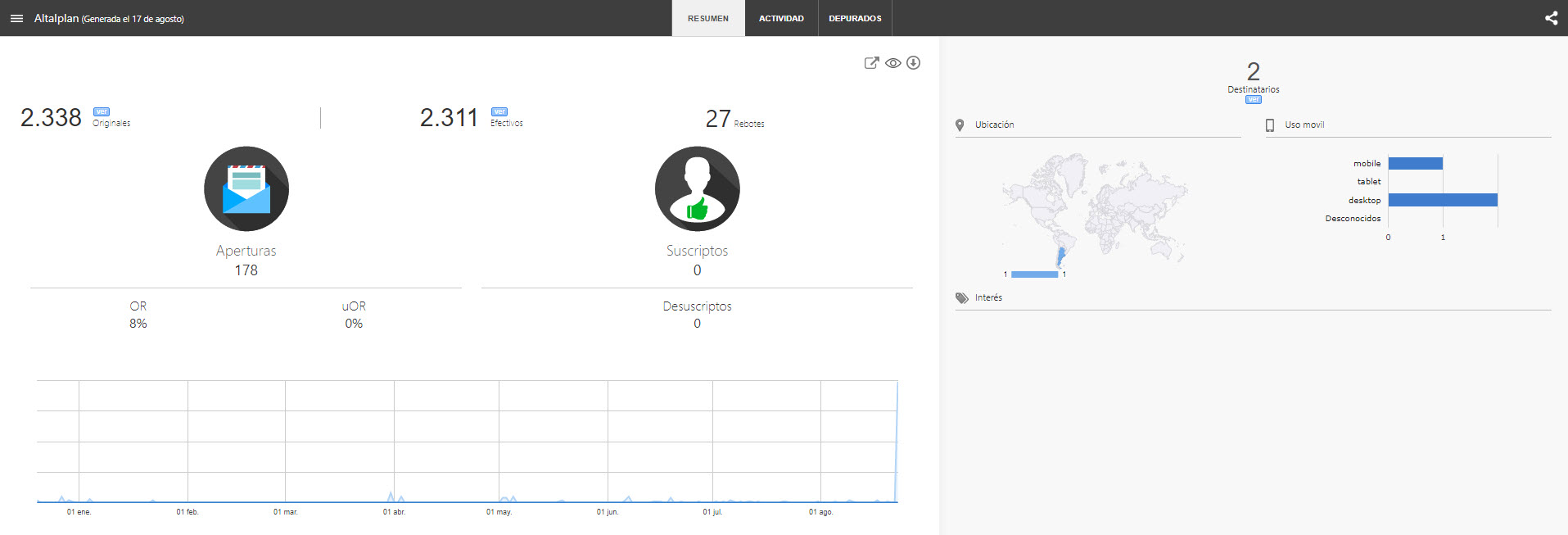This screenshot has height=535, width=1568.
Task: Click the 01 jun. axis label
Action: pyautogui.click(x=608, y=512)
